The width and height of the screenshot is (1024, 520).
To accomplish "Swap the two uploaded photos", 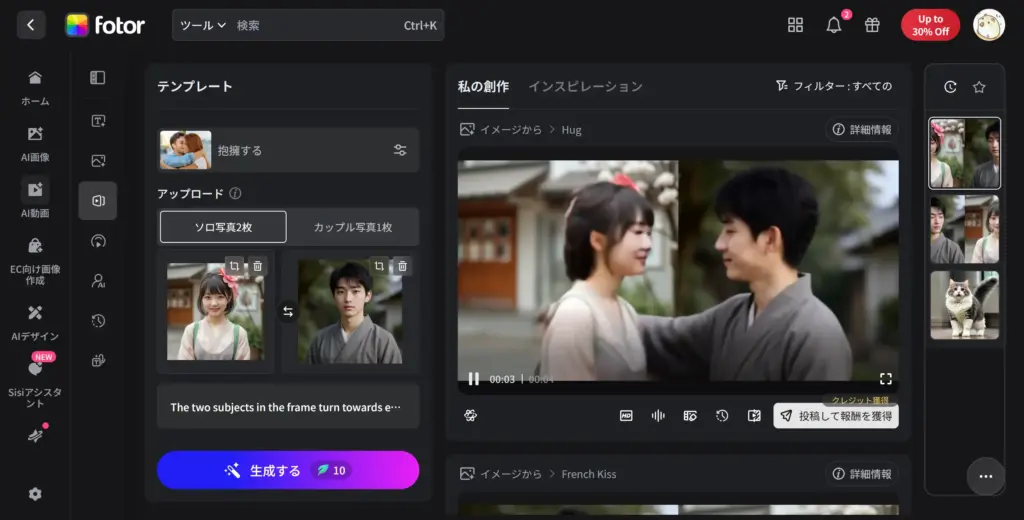I will point(288,312).
